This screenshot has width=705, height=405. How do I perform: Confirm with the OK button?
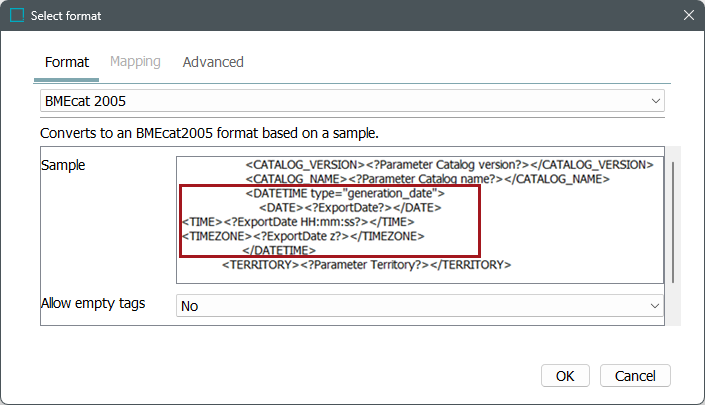point(565,376)
